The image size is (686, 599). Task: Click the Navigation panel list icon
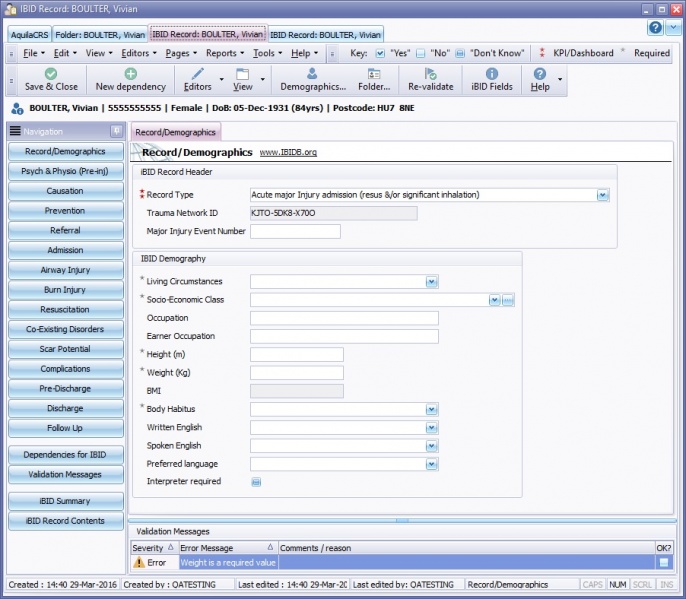click(x=15, y=131)
